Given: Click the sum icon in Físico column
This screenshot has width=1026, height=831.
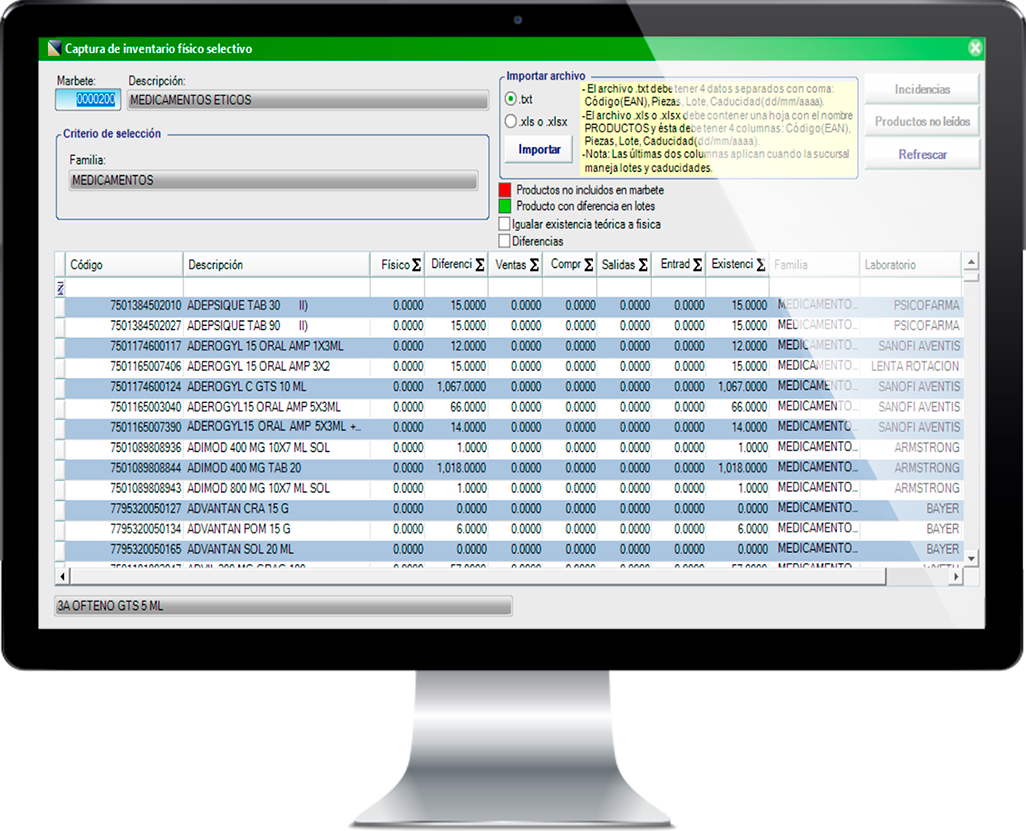Looking at the screenshot, I should (417, 266).
